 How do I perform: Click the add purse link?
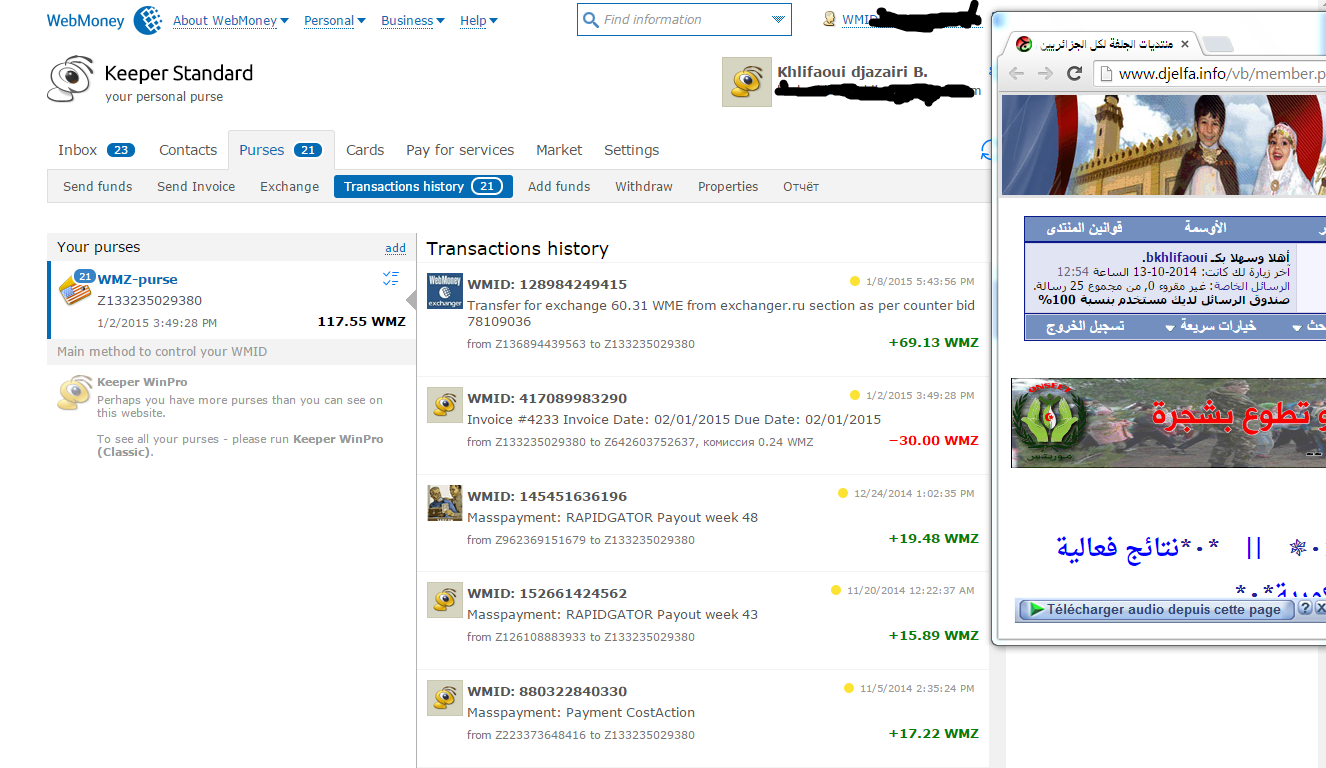[396, 248]
